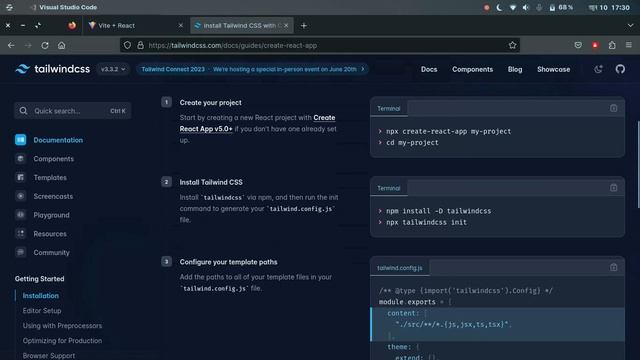Click the tailwindcss logo

tap(52, 69)
